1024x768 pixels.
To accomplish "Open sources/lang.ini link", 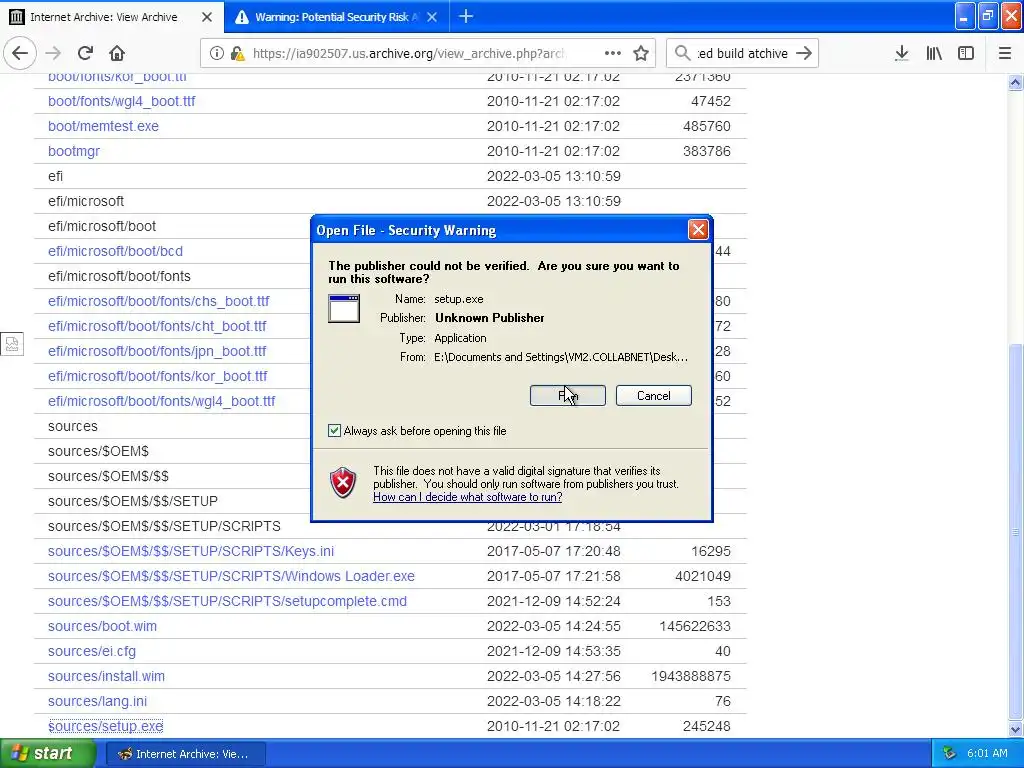I will tap(97, 701).
